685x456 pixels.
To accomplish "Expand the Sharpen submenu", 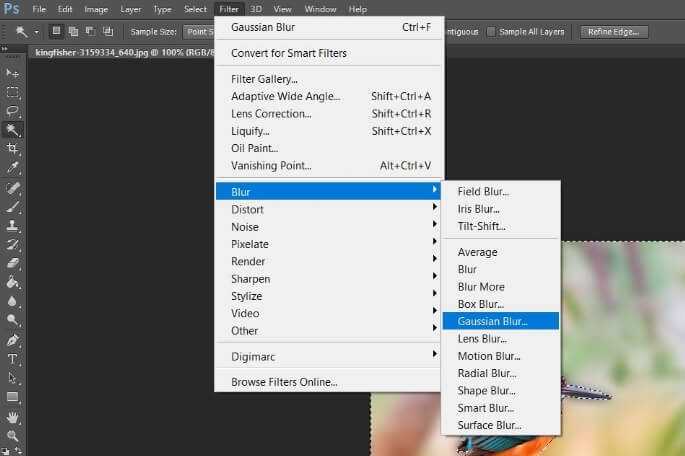I will 327,279.
